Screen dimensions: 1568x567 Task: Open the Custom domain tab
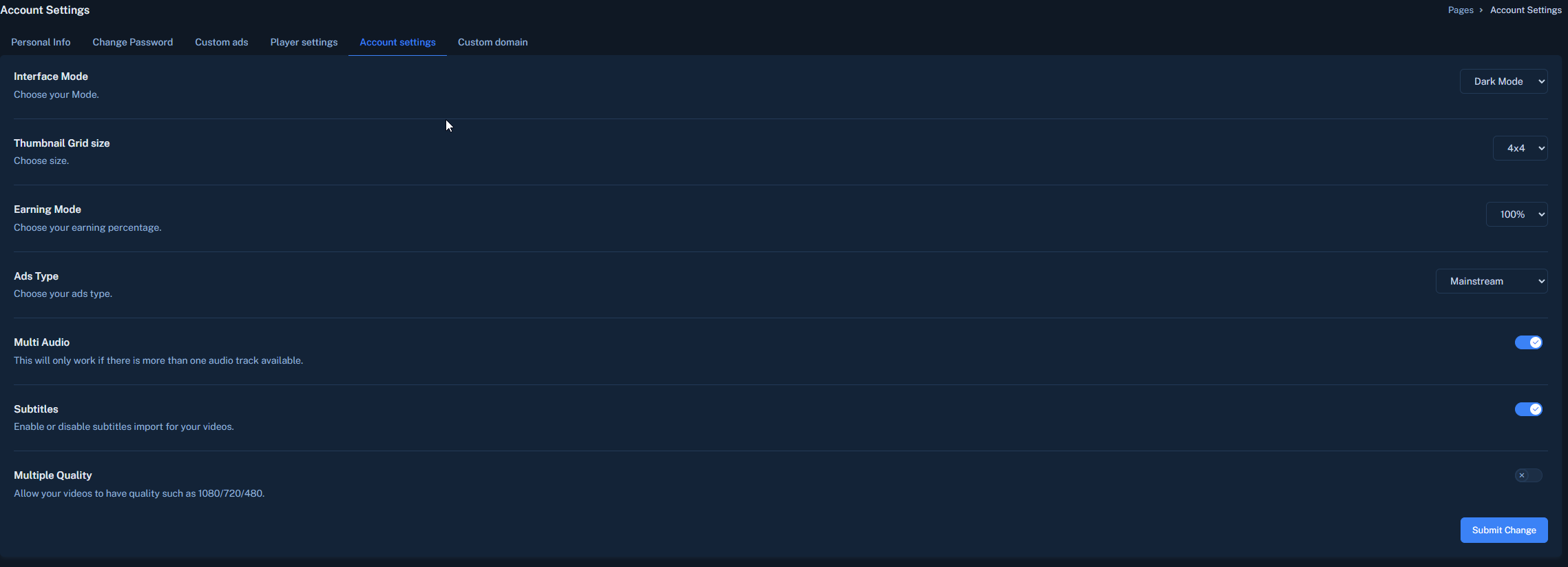(493, 42)
